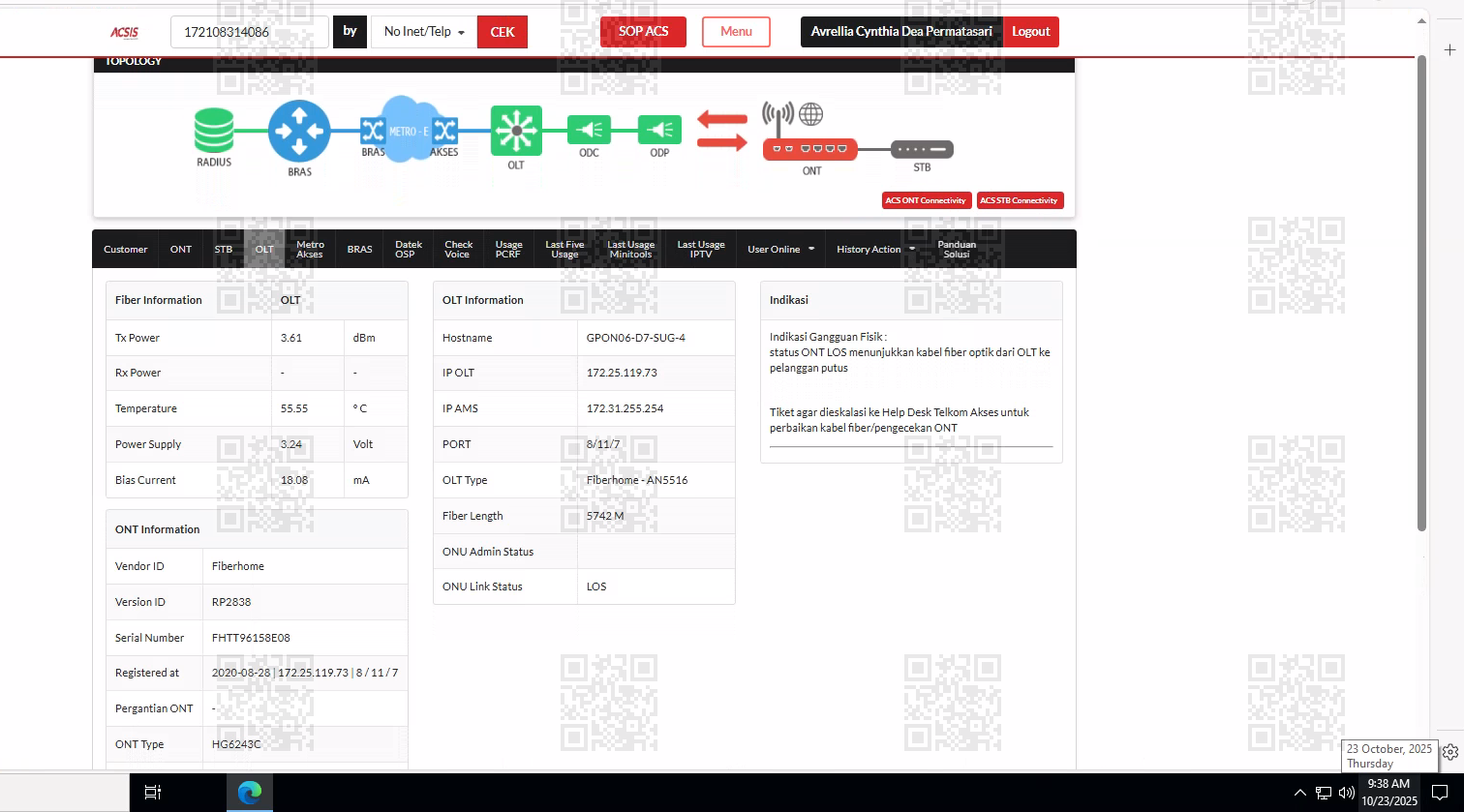Click the Logout button
Image resolution: width=1464 pixels, height=812 pixels.
(1031, 32)
